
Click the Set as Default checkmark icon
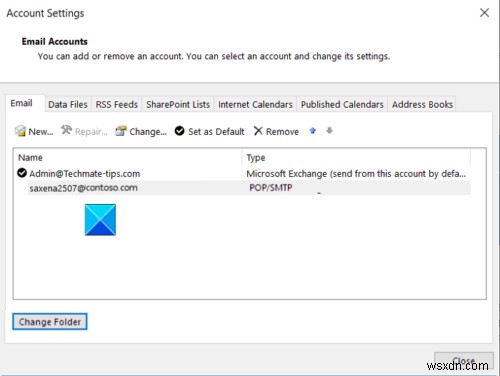[x=179, y=131]
